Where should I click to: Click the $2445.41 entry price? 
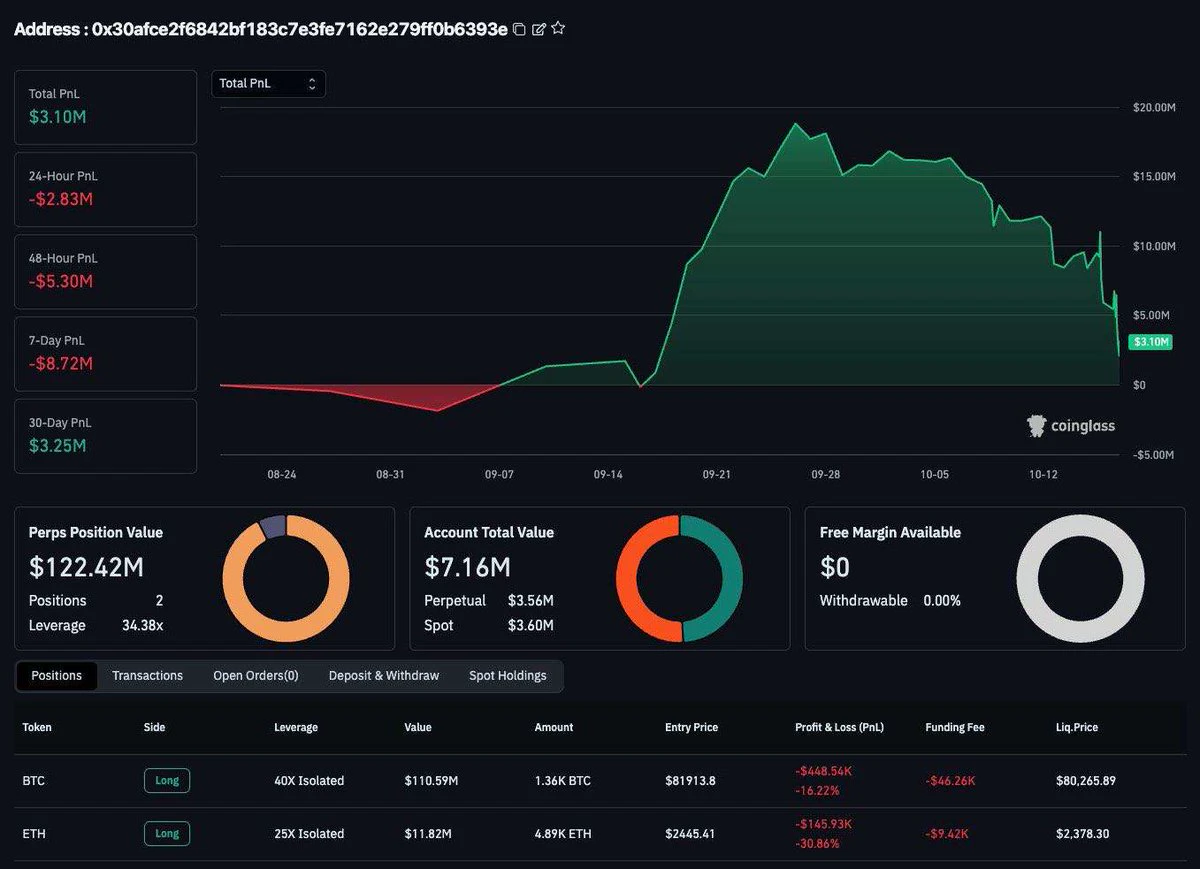click(x=689, y=834)
